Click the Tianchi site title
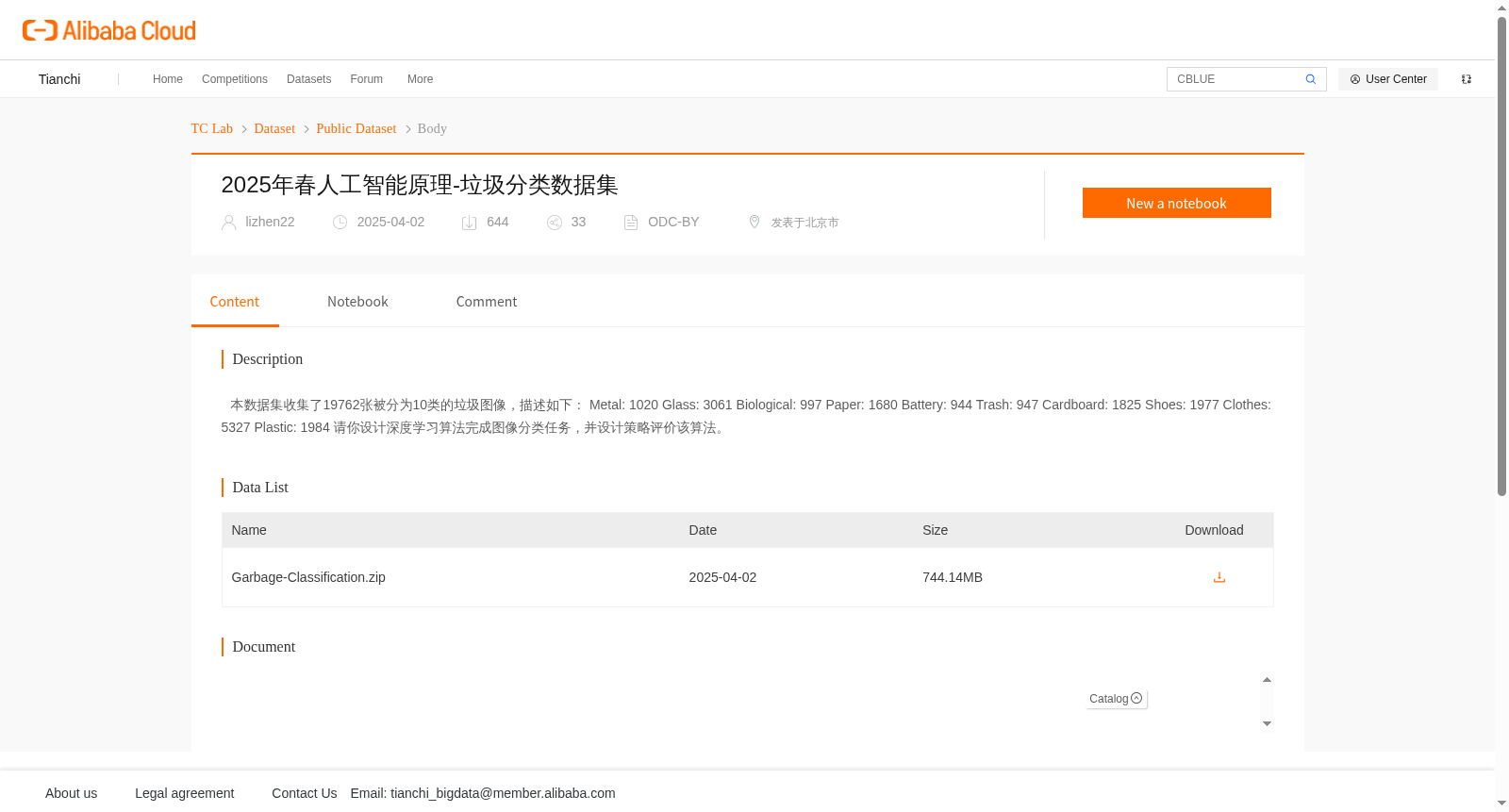Image resolution: width=1509 pixels, height=812 pixels. tap(59, 79)
